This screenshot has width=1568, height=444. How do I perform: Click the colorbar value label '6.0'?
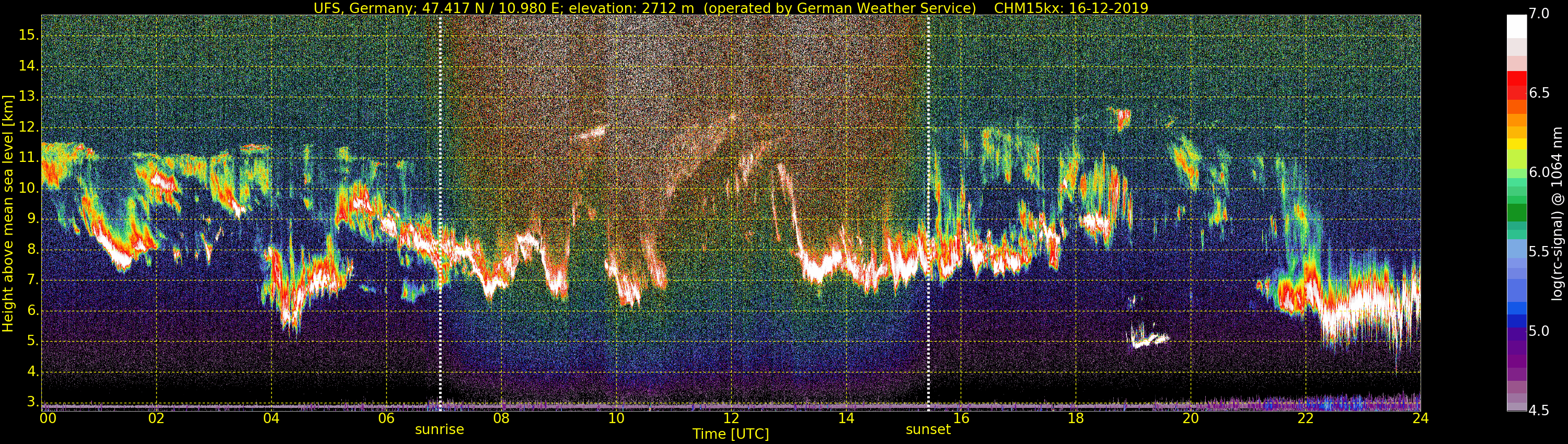pyautogui.click(x=1539, y=172)
